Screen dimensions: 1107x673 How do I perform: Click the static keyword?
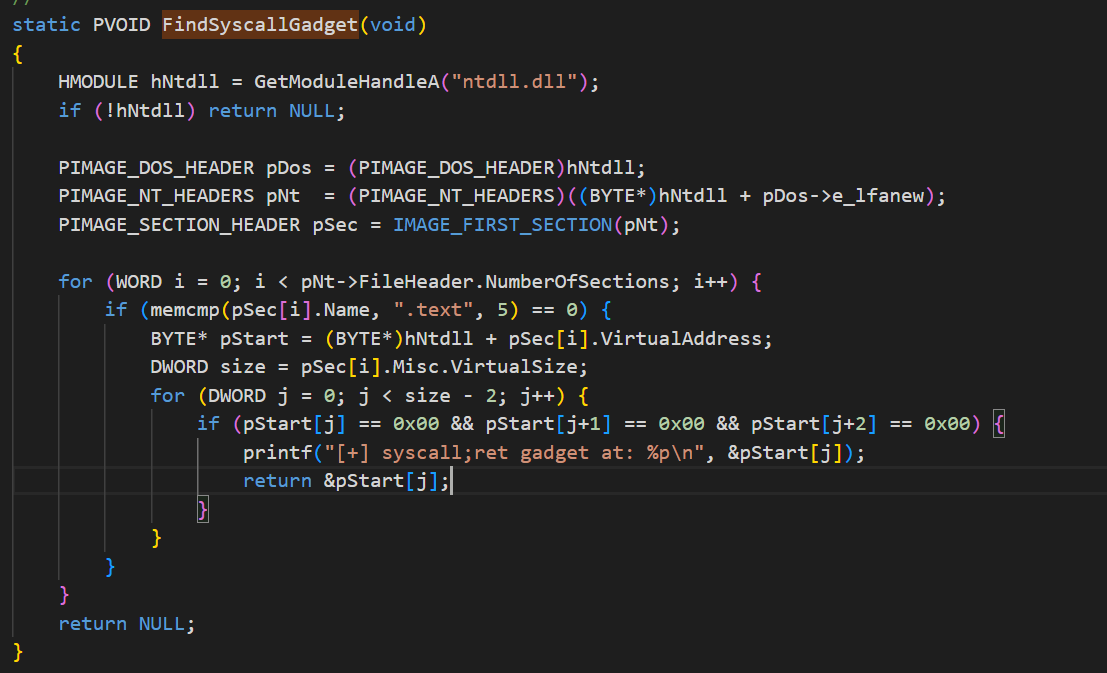pyautogui.click(x=46, y=25)
